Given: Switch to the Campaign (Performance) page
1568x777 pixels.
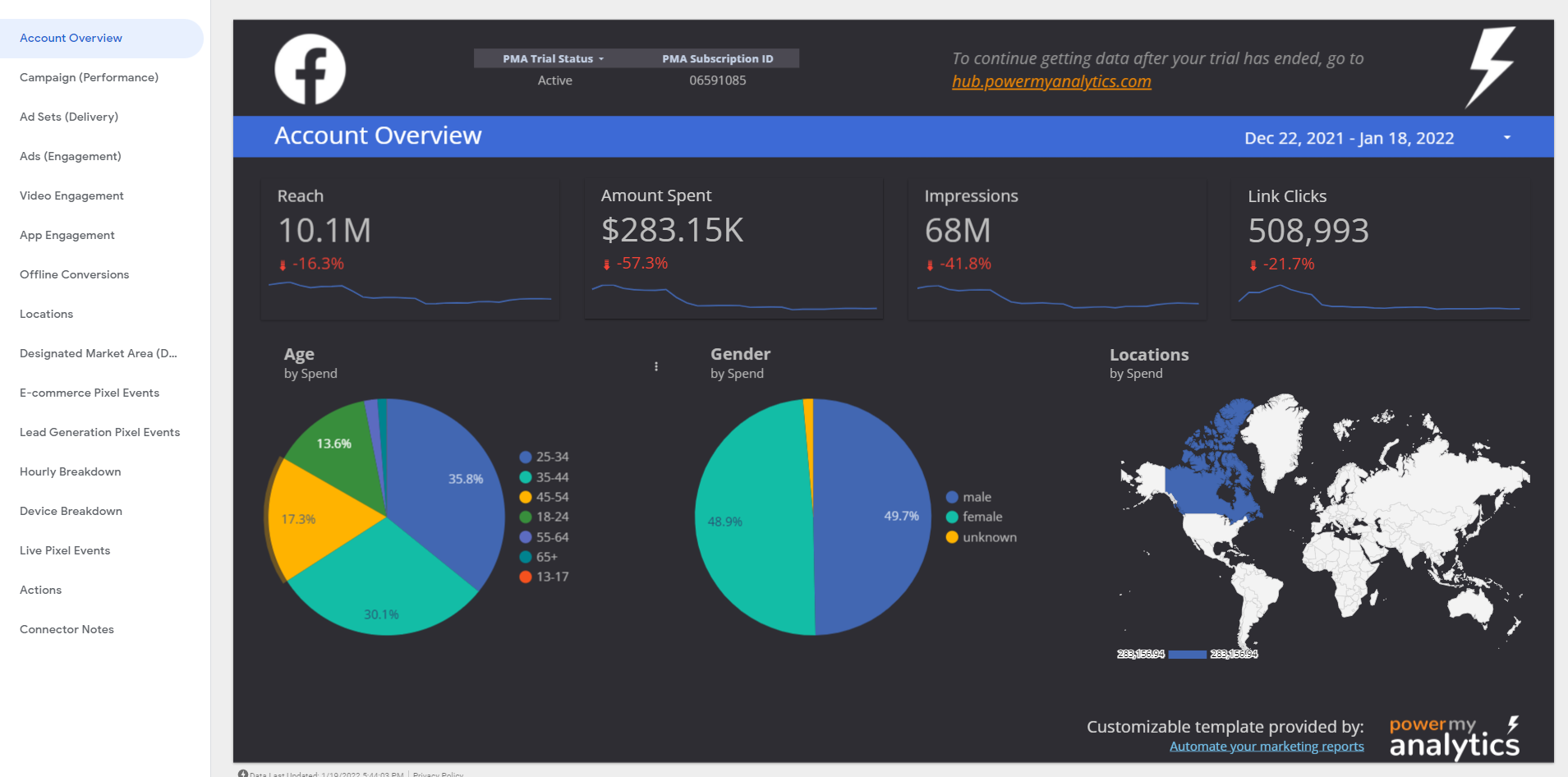Looking at the screenshot, I should coord(89,77).
